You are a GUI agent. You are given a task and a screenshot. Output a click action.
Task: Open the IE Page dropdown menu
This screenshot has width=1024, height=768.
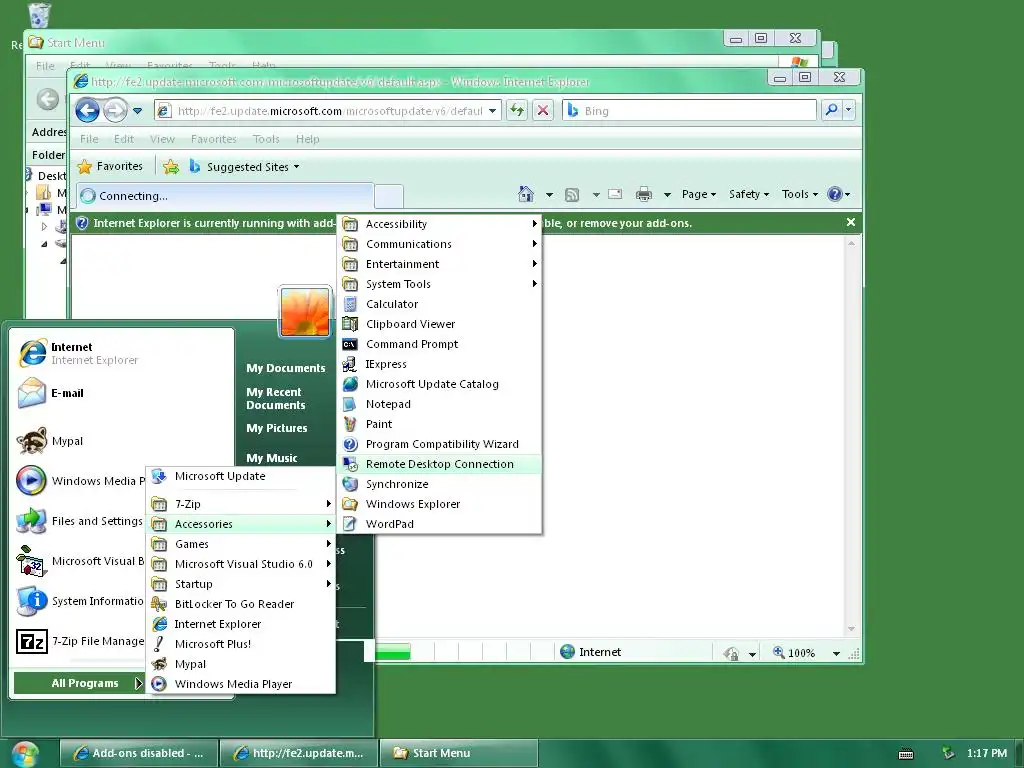click(x=699, y=194)
